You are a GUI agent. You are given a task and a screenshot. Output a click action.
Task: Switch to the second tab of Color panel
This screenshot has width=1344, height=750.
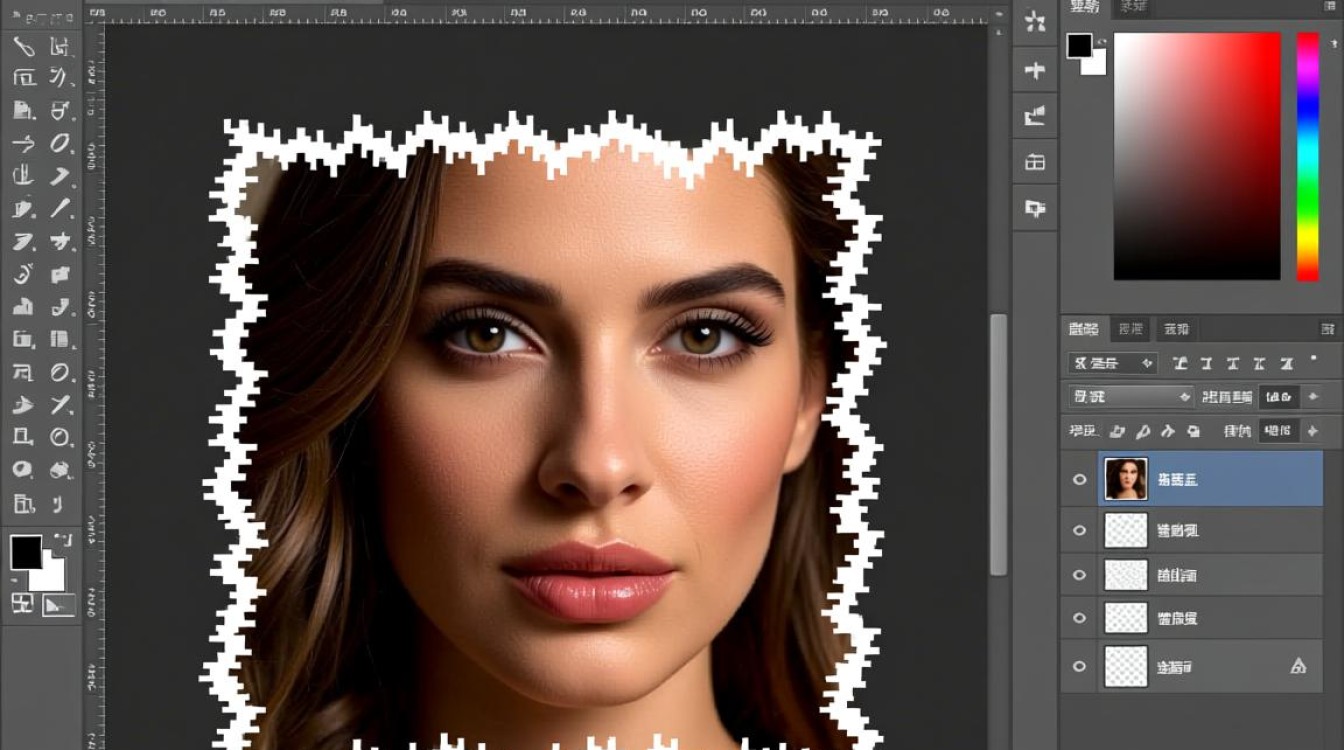1132,7
